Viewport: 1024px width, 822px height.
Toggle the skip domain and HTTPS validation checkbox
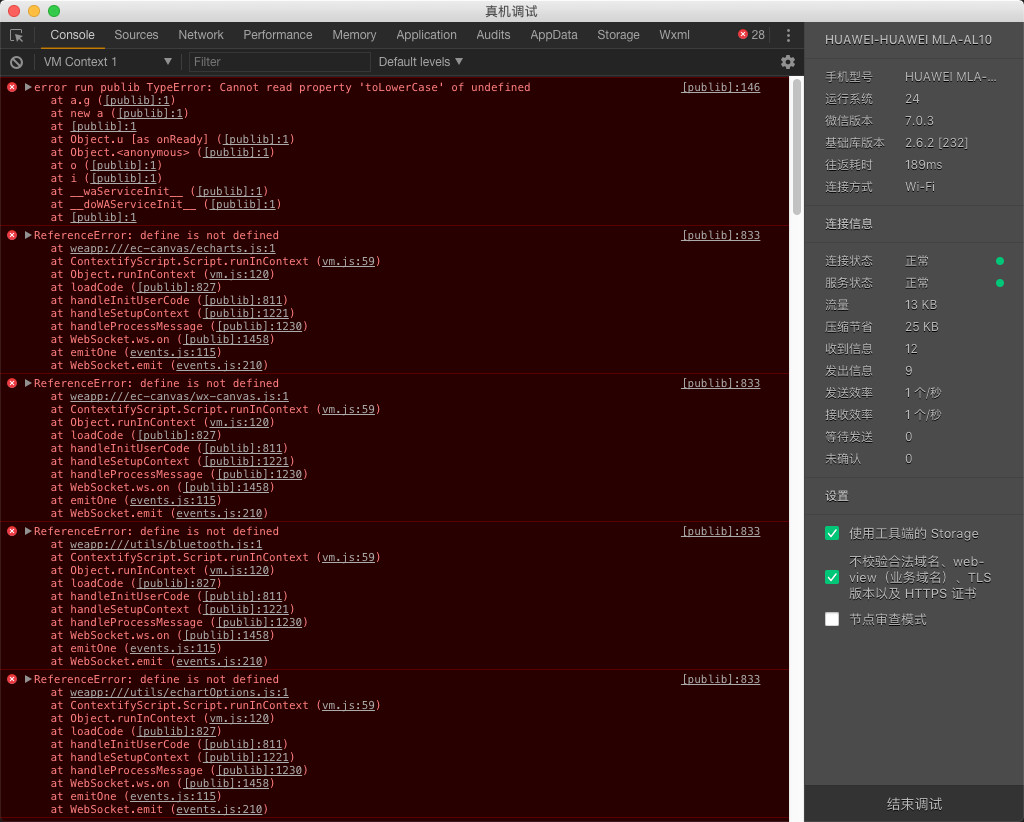(832, 577)
